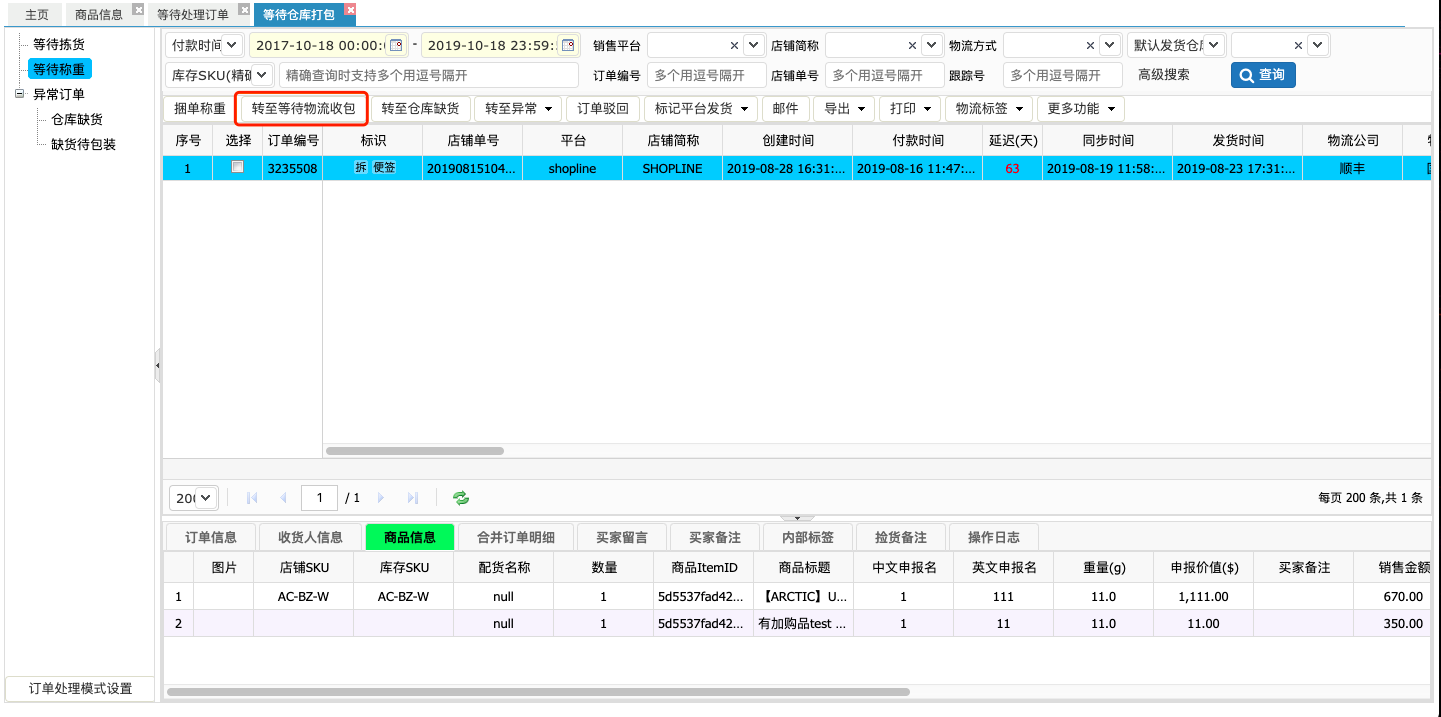Open the calendar picker for start date

click(396, 45)
